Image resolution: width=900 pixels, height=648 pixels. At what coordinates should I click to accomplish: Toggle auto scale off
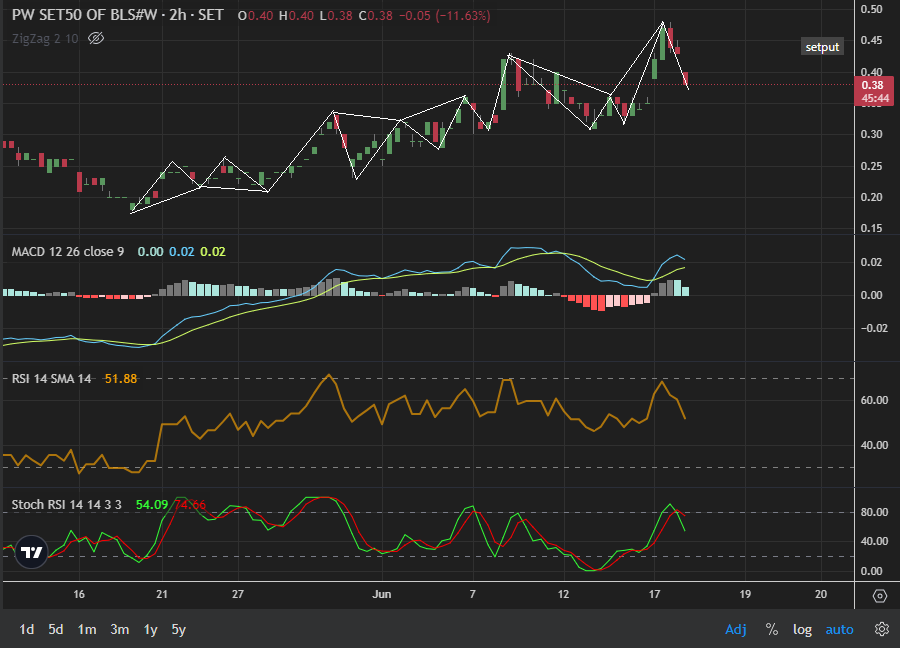(x=839, y=629)
